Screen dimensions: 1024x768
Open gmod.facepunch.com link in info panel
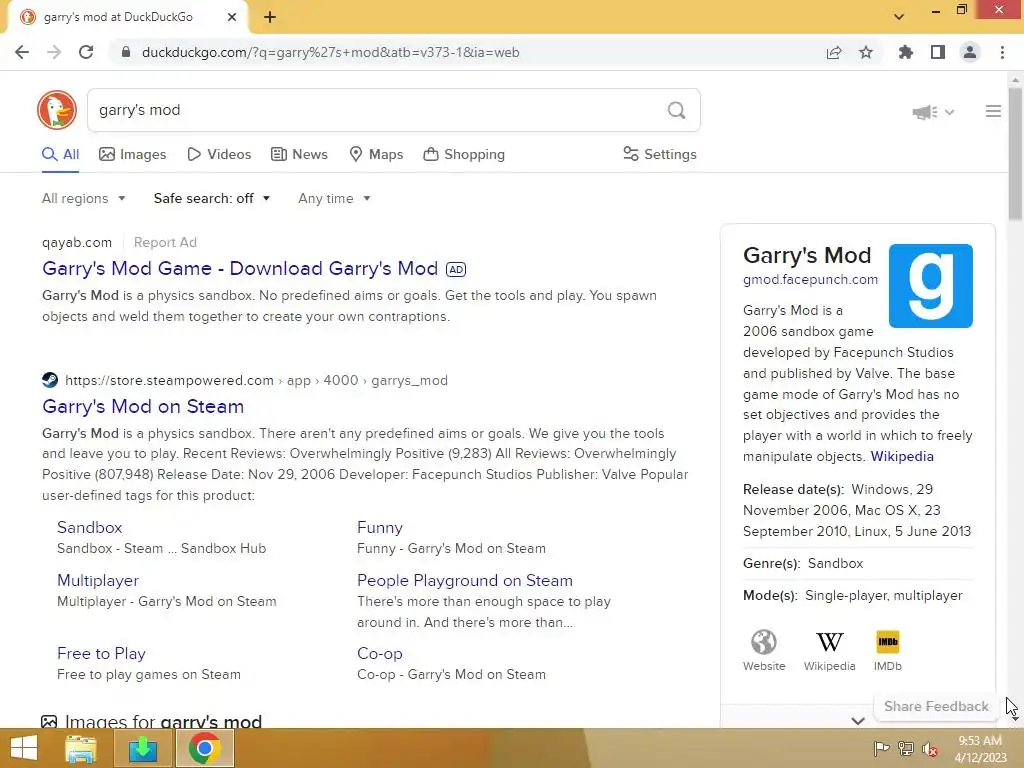click(810, 280)
